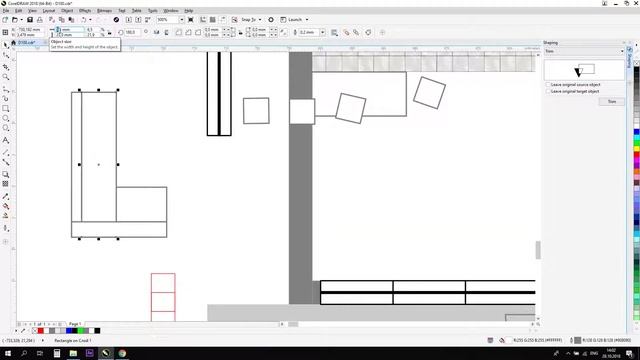The width and height of the screenshot is (640, 360).
Task: Click the Copy icon in toolbar
Action: pyautogui.click(x=62, y=20)
